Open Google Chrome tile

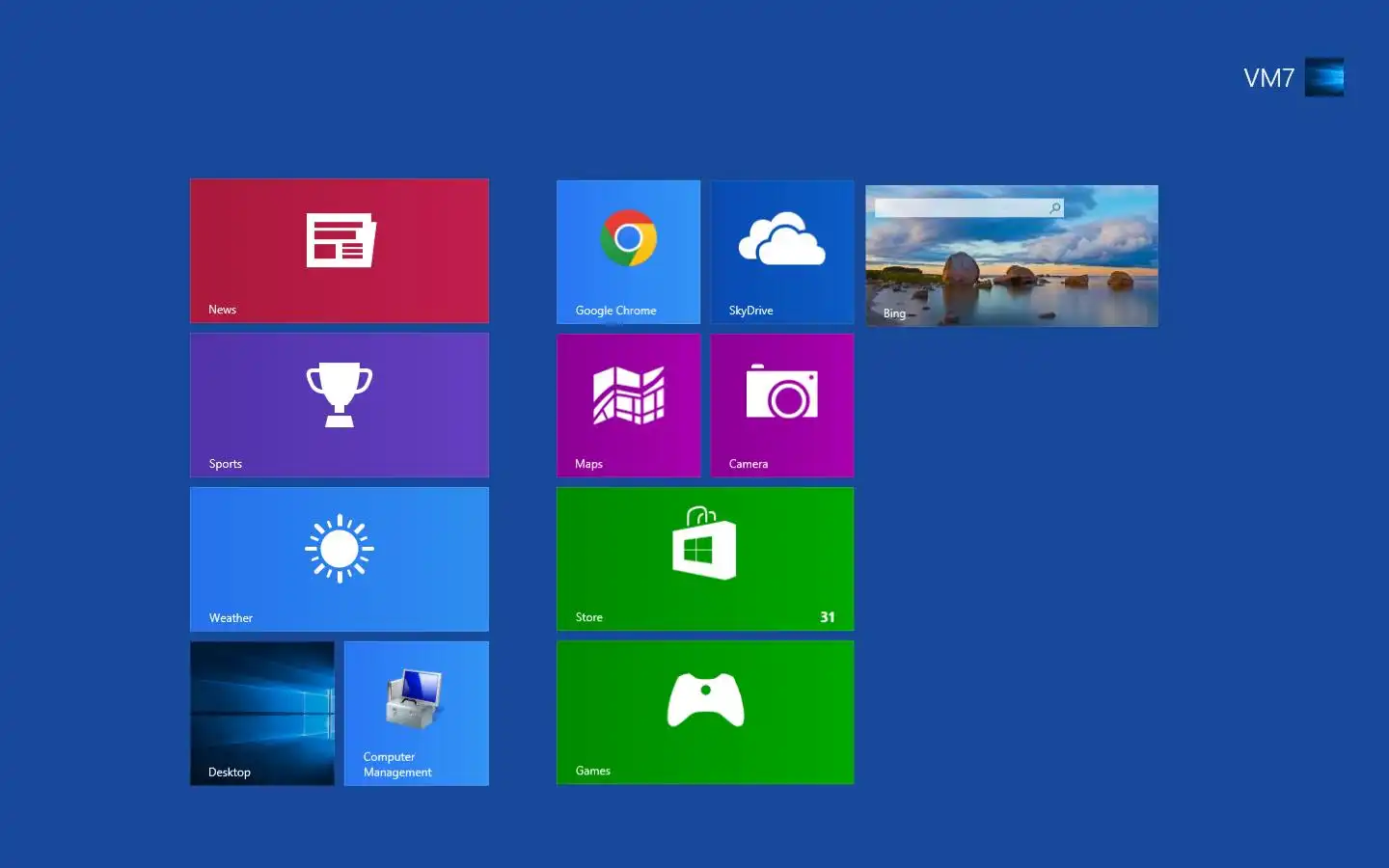629,252
